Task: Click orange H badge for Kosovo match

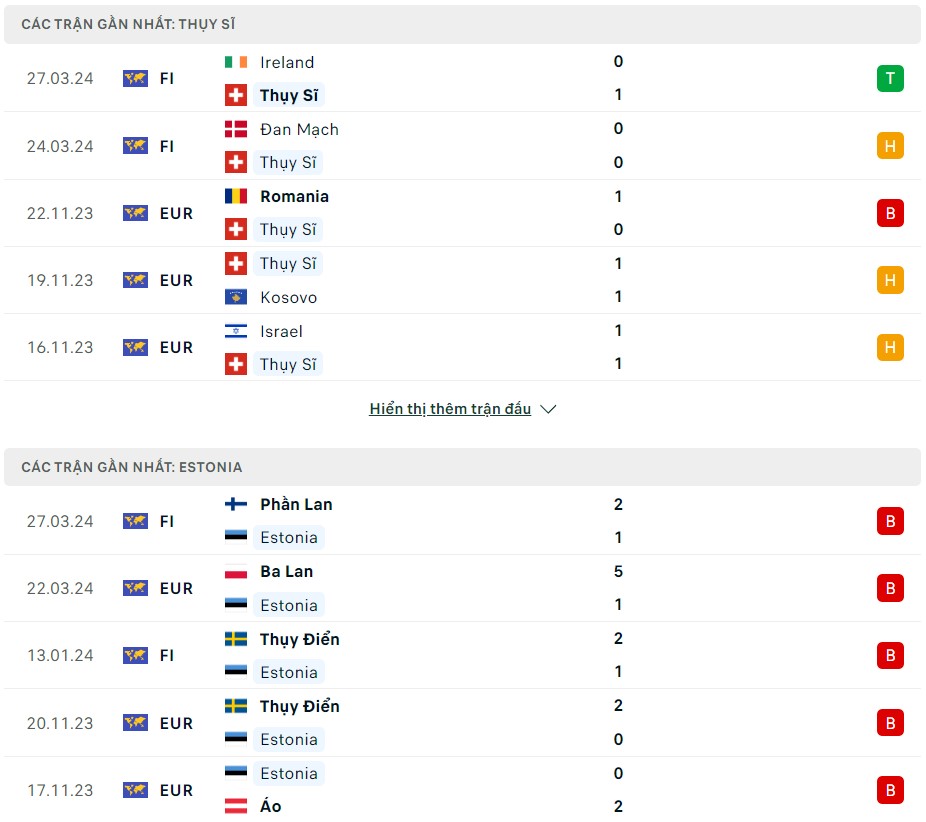Action: [x=890, y=280]
